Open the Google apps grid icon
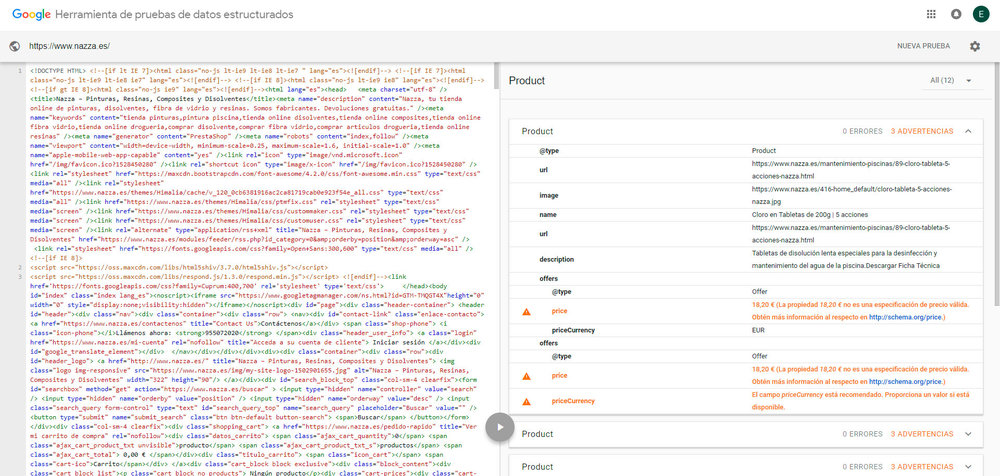 pos(930,15)
